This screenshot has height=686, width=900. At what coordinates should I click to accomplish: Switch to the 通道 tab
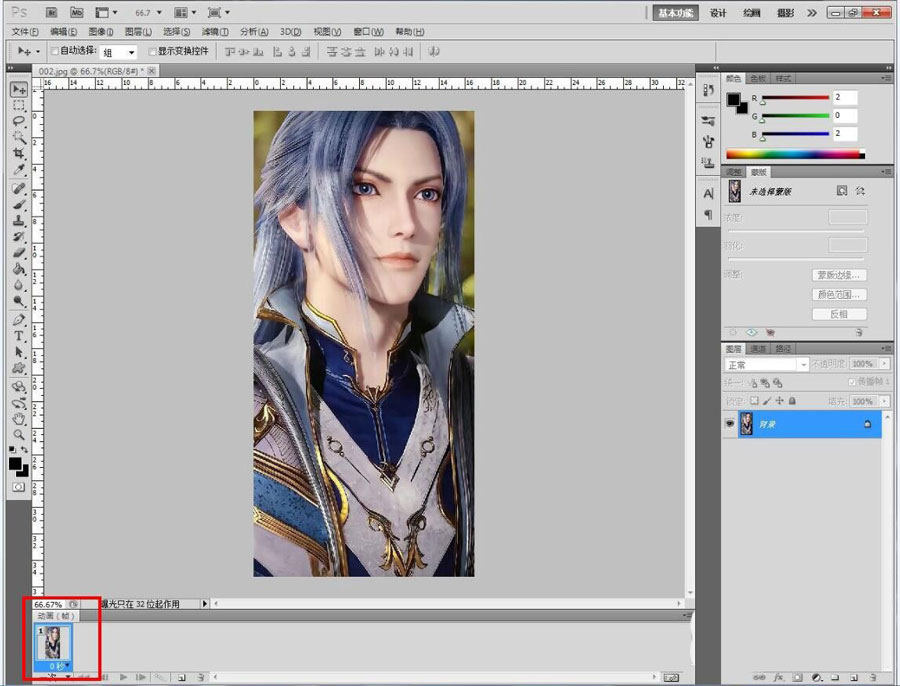pyautogui.click(x=758, y=348)
